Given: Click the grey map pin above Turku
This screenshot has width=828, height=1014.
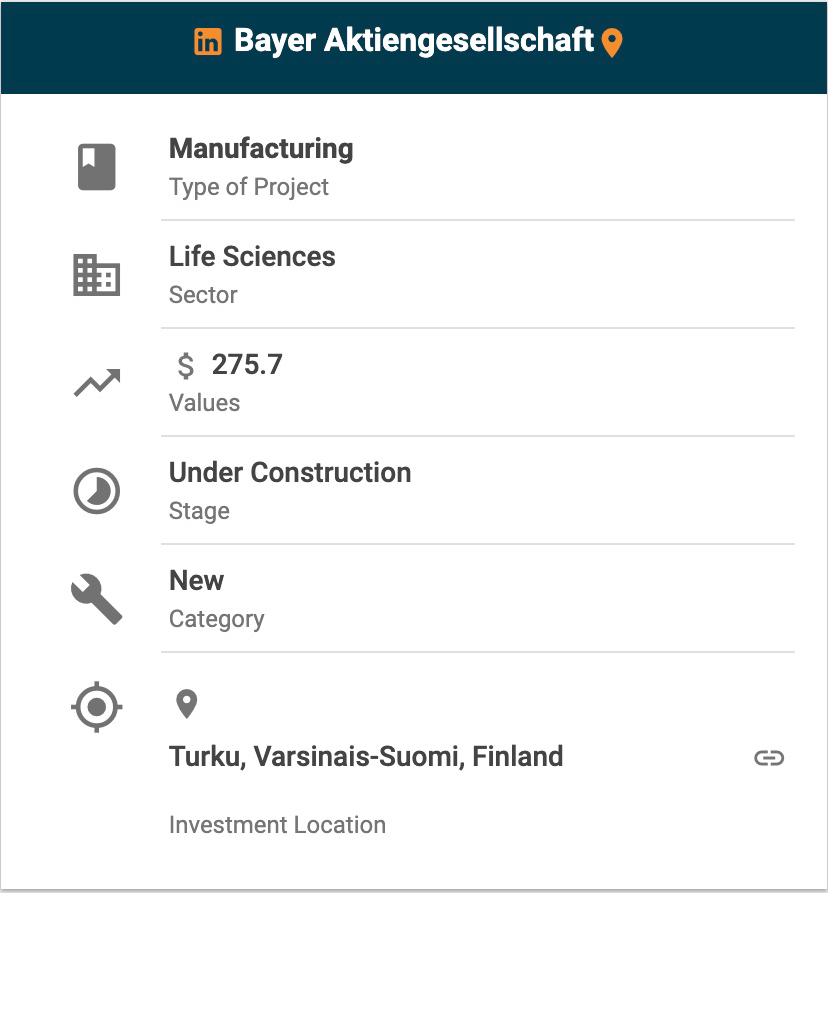Looking at the screenshot, I should pyautogui.click(x=186, y=704).
